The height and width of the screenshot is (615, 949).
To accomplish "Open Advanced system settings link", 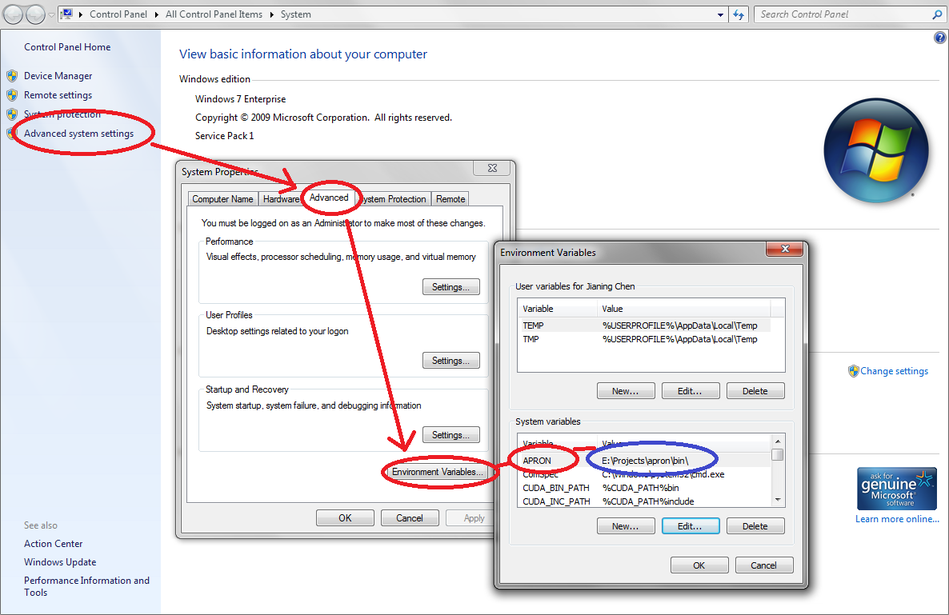I will click(79, 134).
